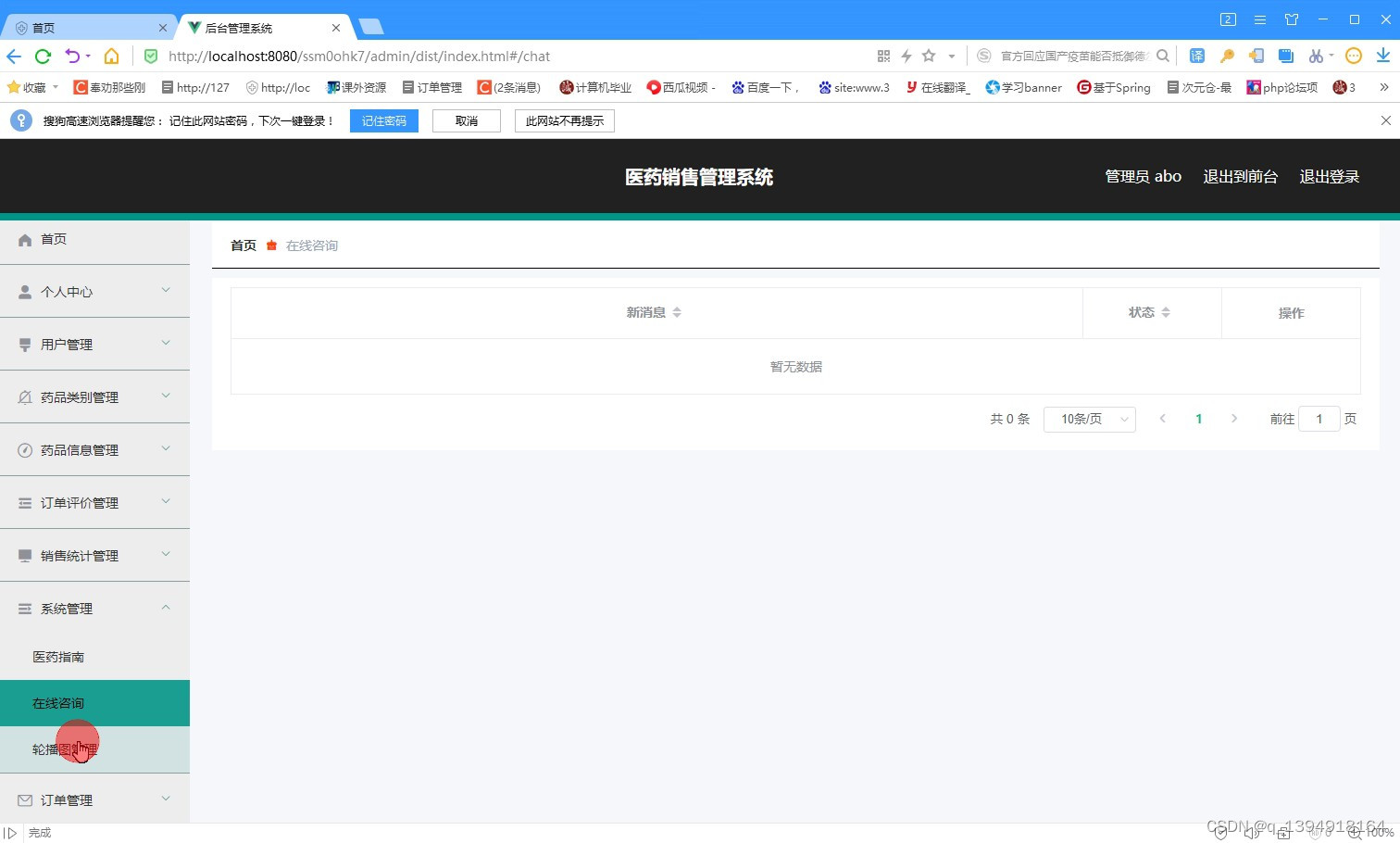Open new tab button

[371, 27]
